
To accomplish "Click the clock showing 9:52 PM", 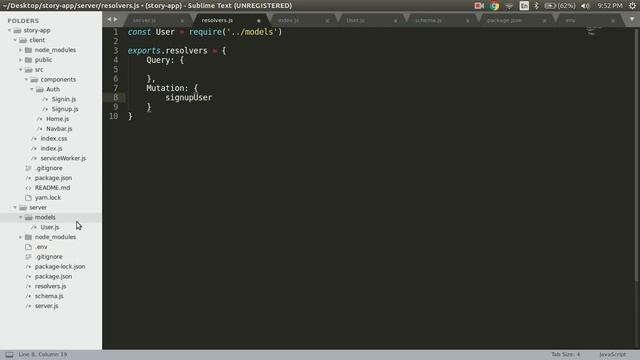I will 610,6.
